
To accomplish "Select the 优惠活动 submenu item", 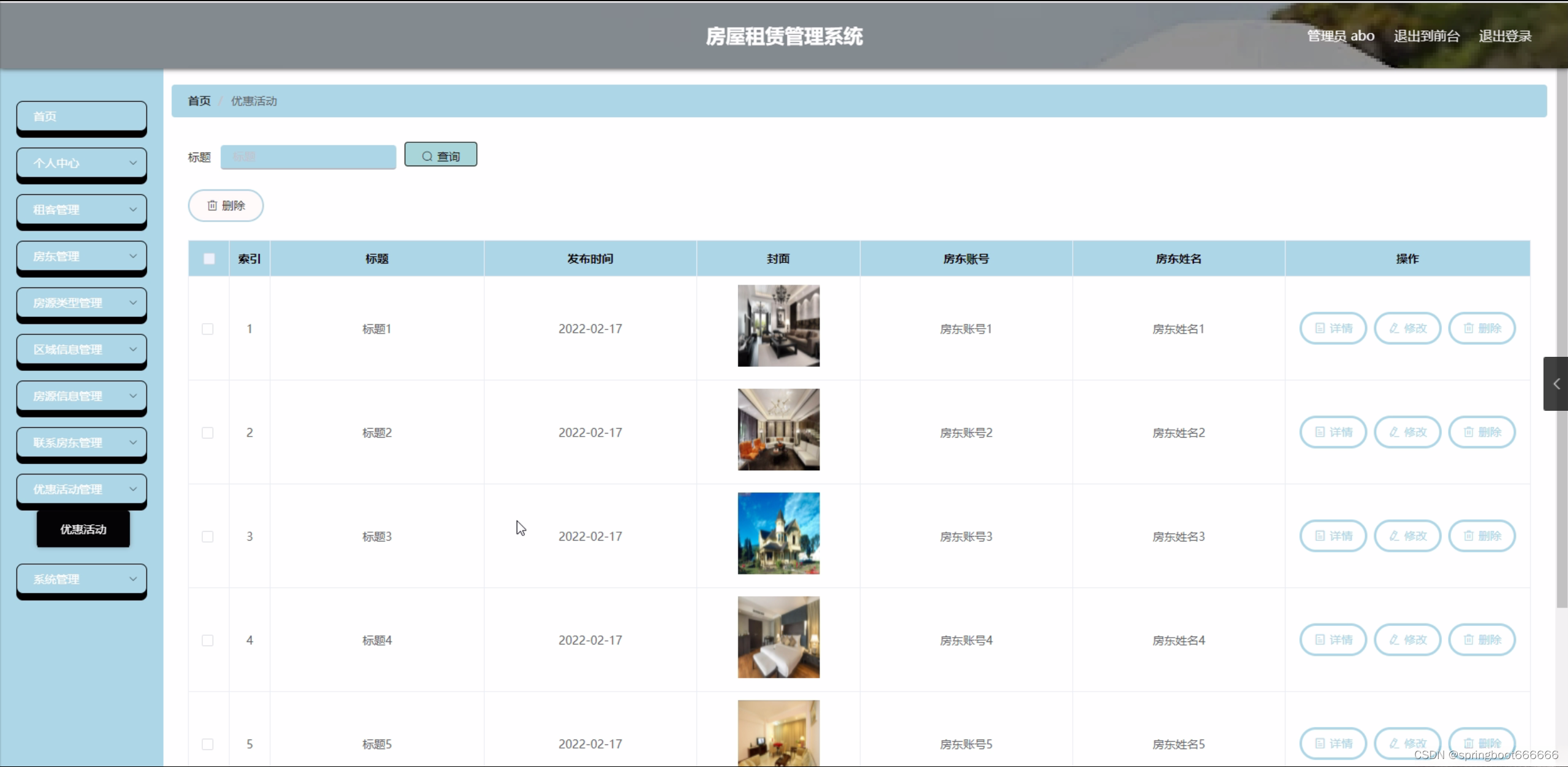I will [x=83, y=529].
